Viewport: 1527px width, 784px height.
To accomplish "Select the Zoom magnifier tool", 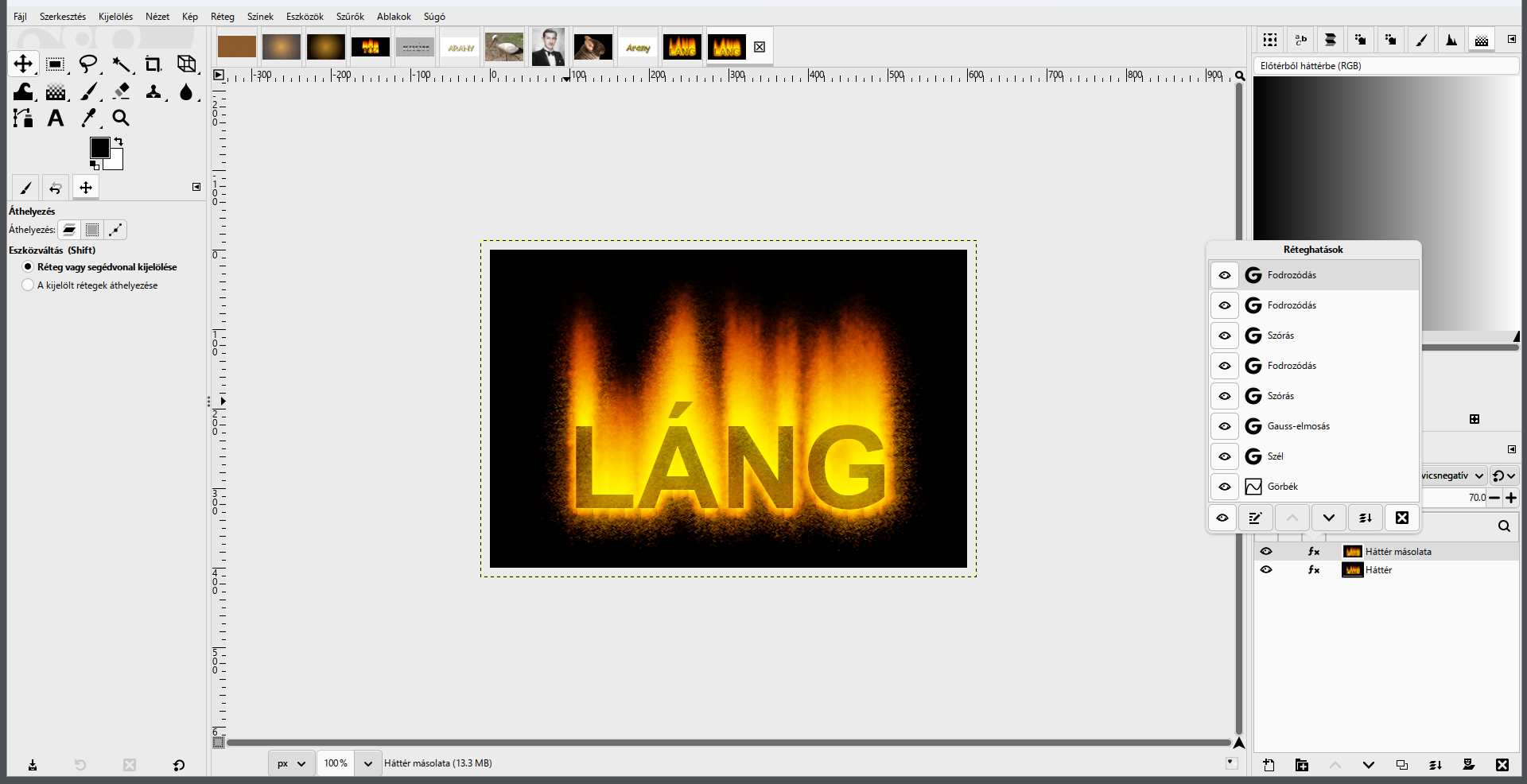I will coord(121,118).
